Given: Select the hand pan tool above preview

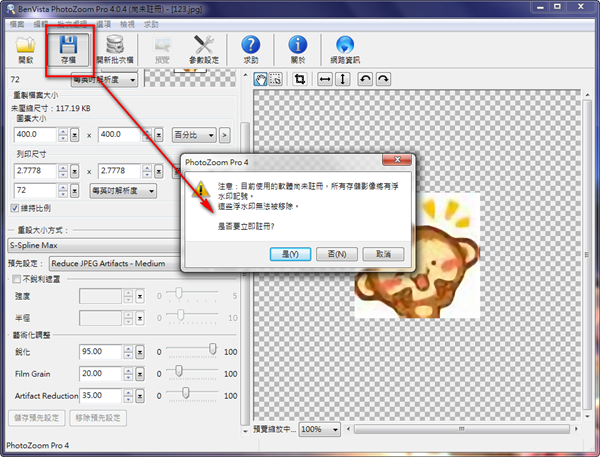Looking at the screenshot, I should [261, 79].
